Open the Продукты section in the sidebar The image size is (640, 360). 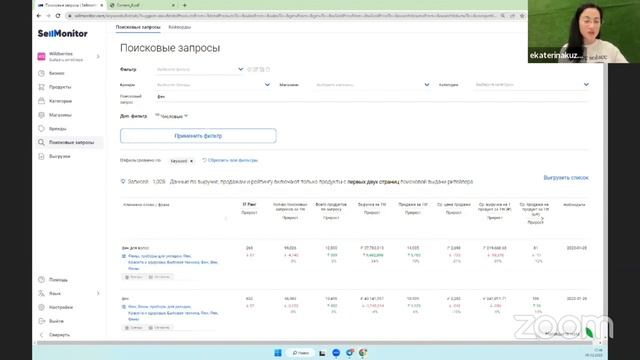pos(60,87)
